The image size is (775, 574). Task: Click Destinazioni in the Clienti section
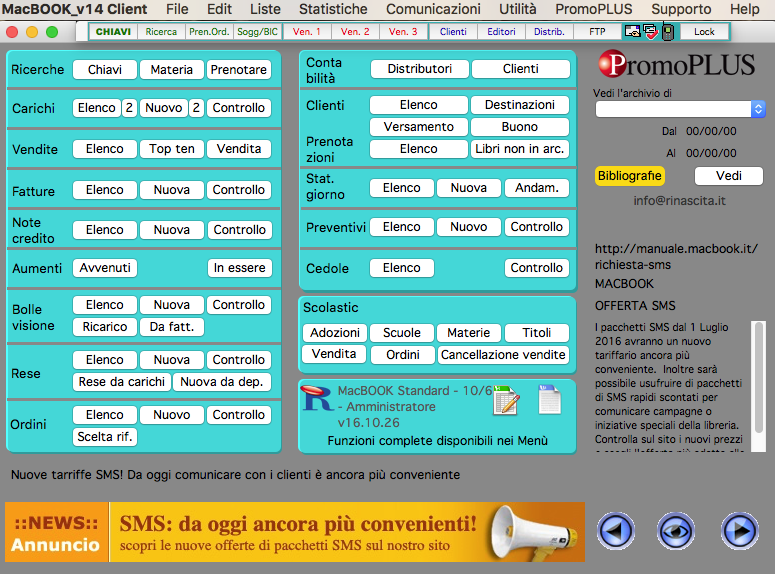pyautogui.click(x=519, y=105)
